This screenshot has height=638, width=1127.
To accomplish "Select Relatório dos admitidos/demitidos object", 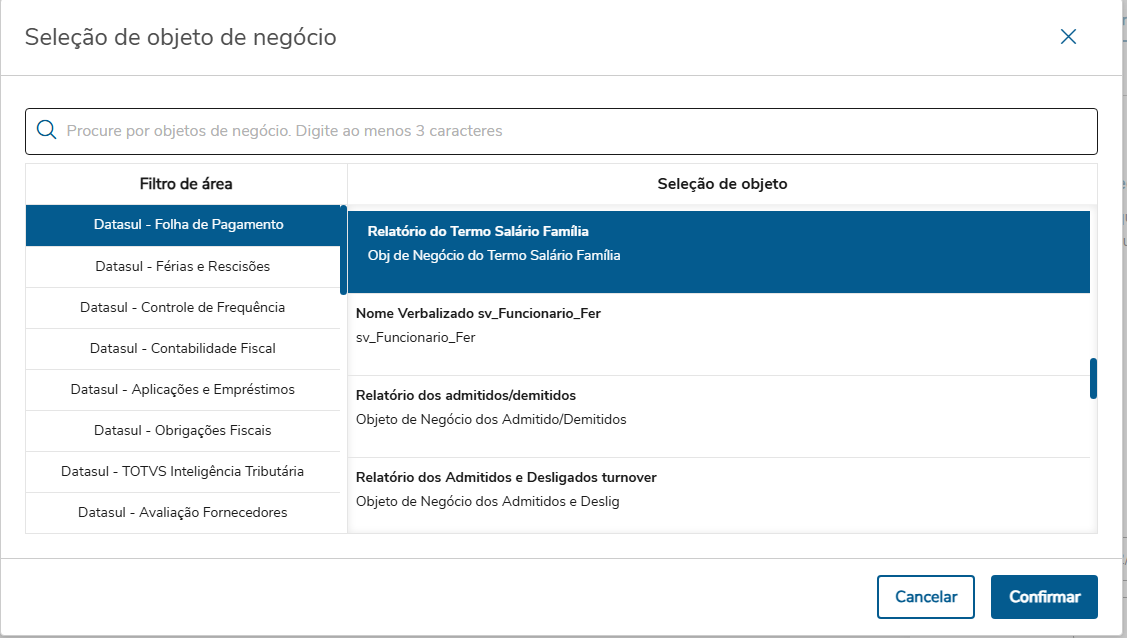I will (x=718, y=407).
